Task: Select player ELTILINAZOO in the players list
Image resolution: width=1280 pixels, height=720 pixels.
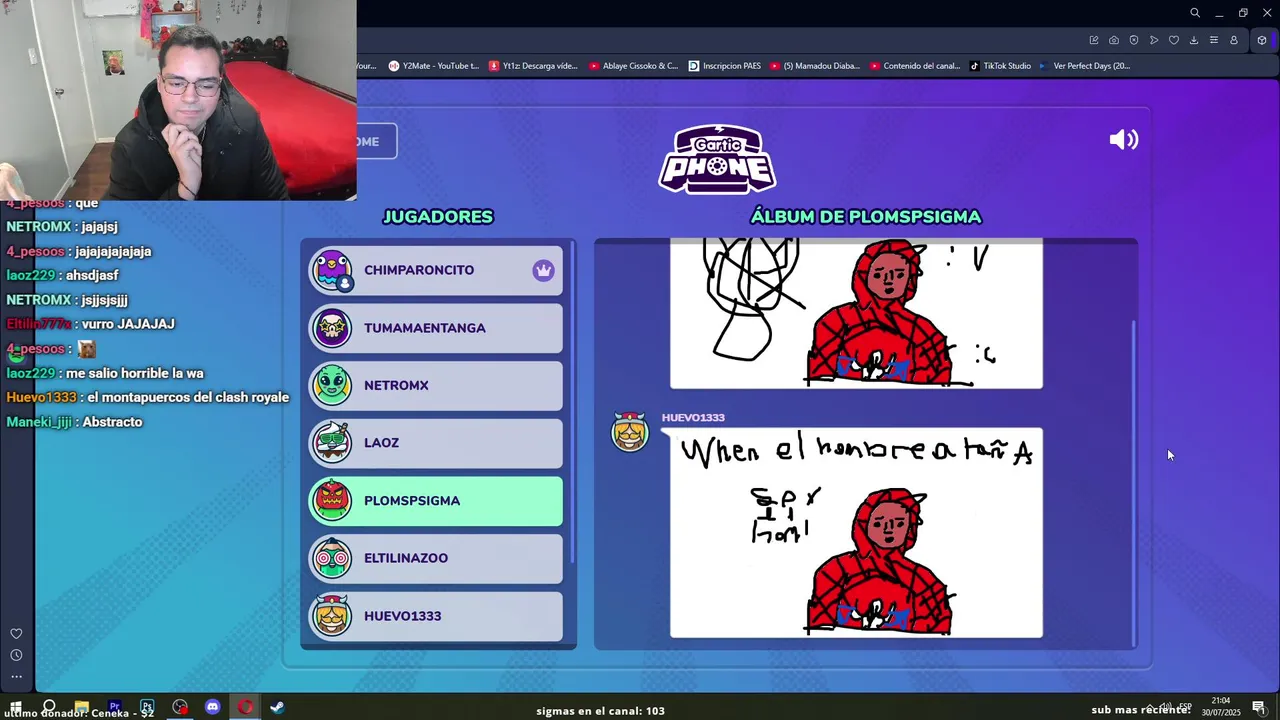Action: [x=435, y=558]
